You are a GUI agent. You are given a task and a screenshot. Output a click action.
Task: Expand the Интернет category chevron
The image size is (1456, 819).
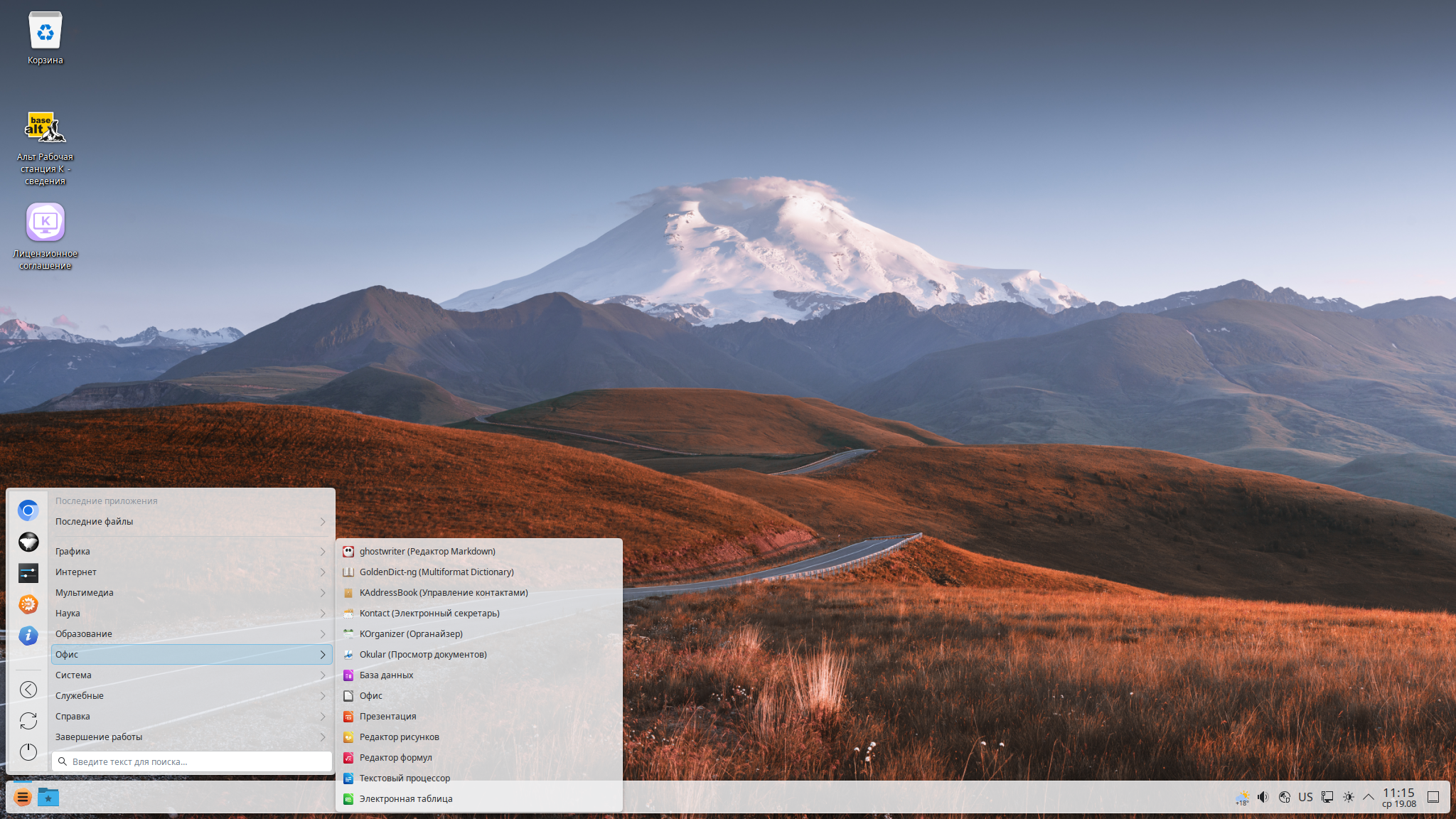(x=323, y=572)
